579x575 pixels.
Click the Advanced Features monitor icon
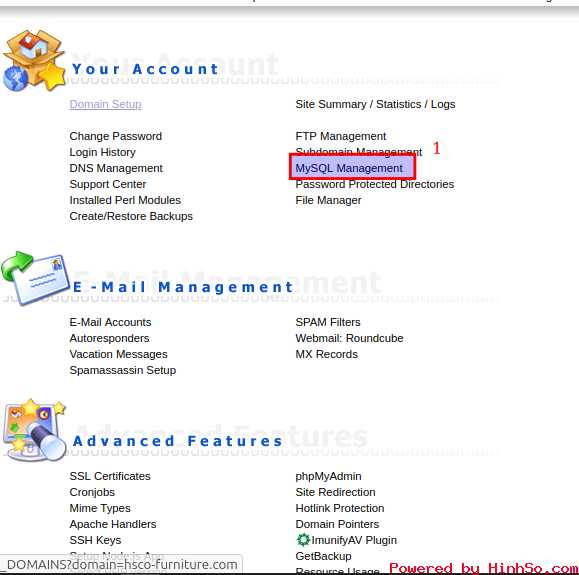[x=34, y=430]
